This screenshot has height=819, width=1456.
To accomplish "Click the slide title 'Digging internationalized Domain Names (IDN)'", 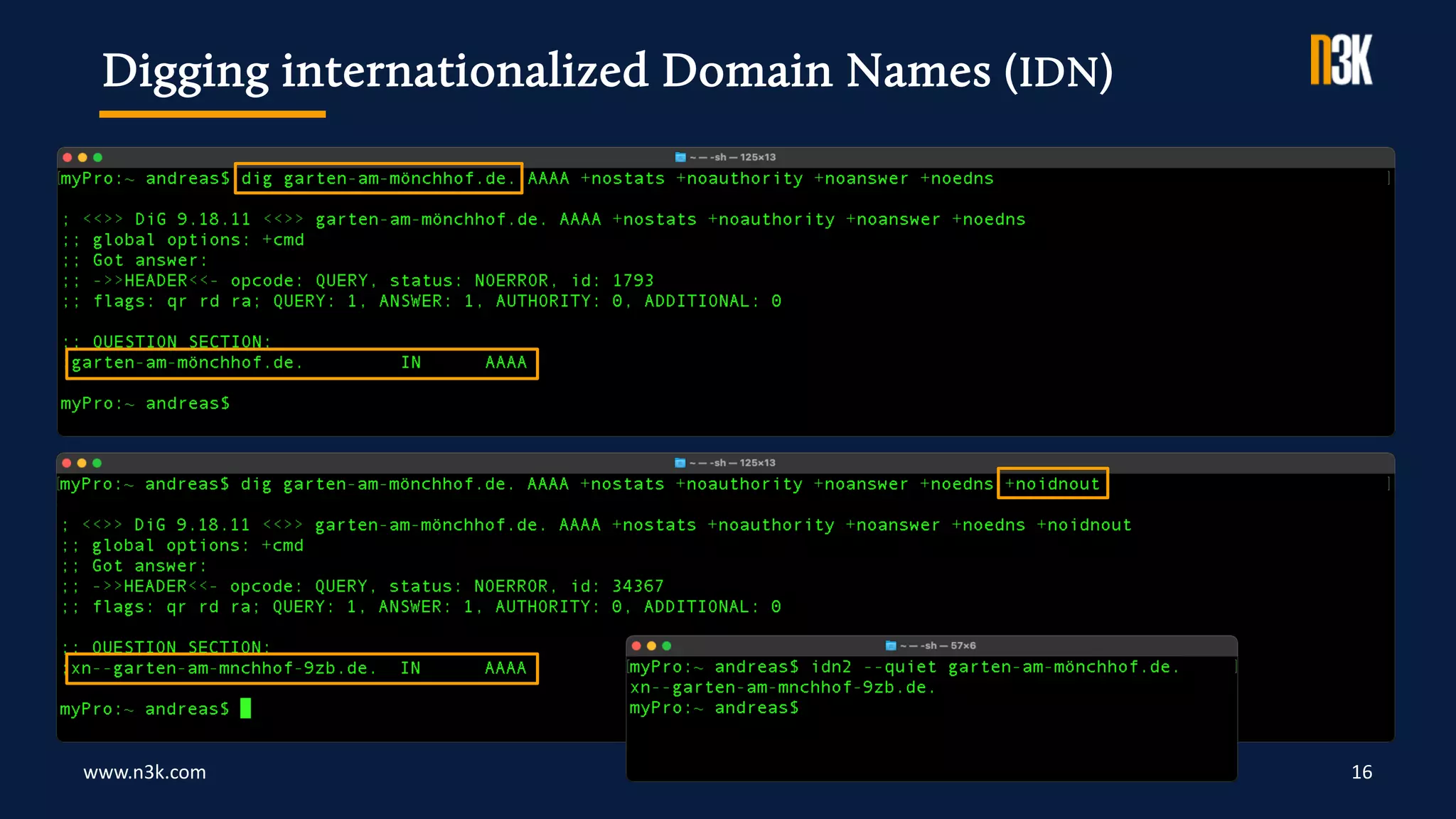I will pyautogui.click(x=608, y=71).
